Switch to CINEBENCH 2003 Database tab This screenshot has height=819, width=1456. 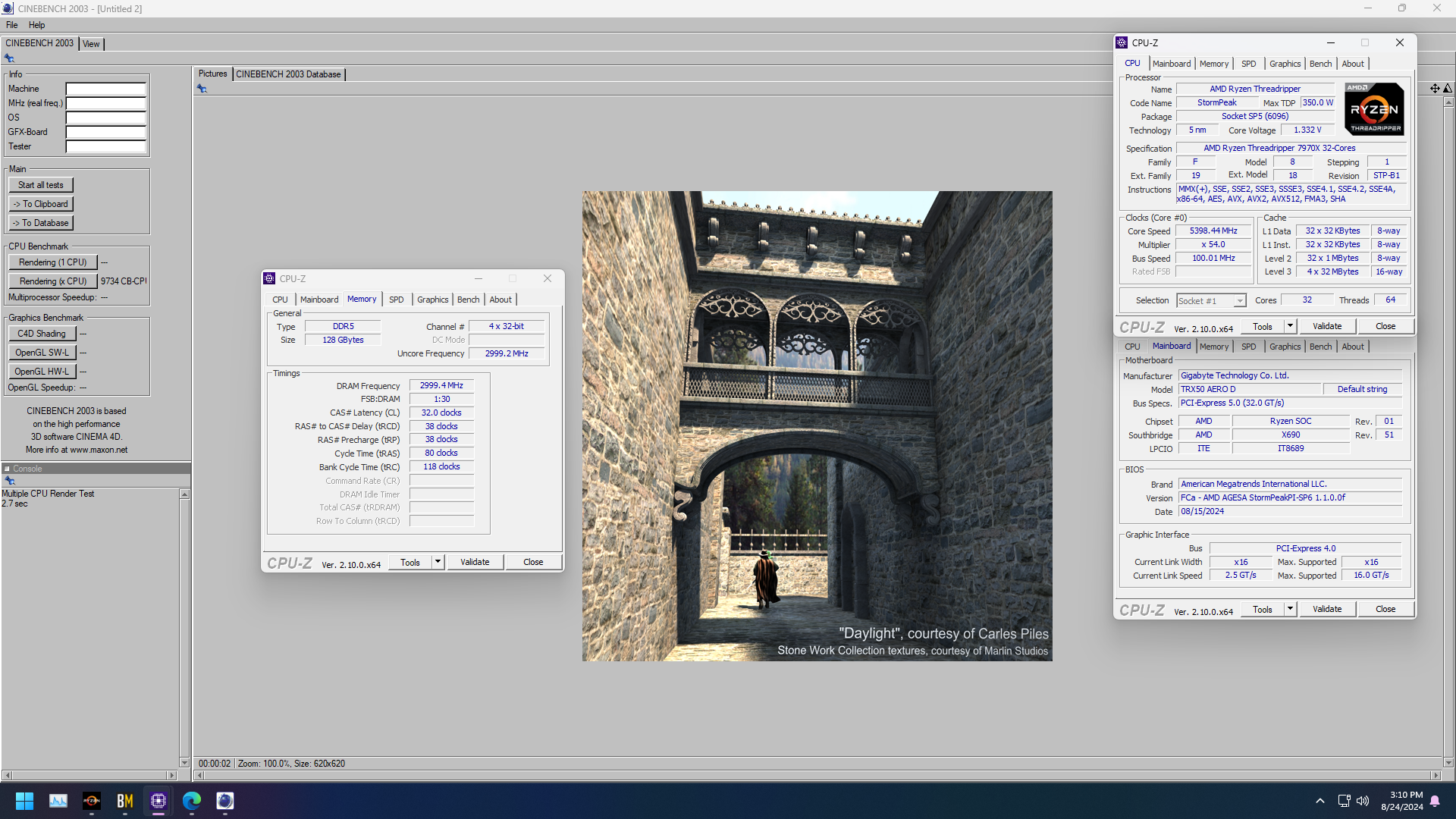[x=288, y=74]
